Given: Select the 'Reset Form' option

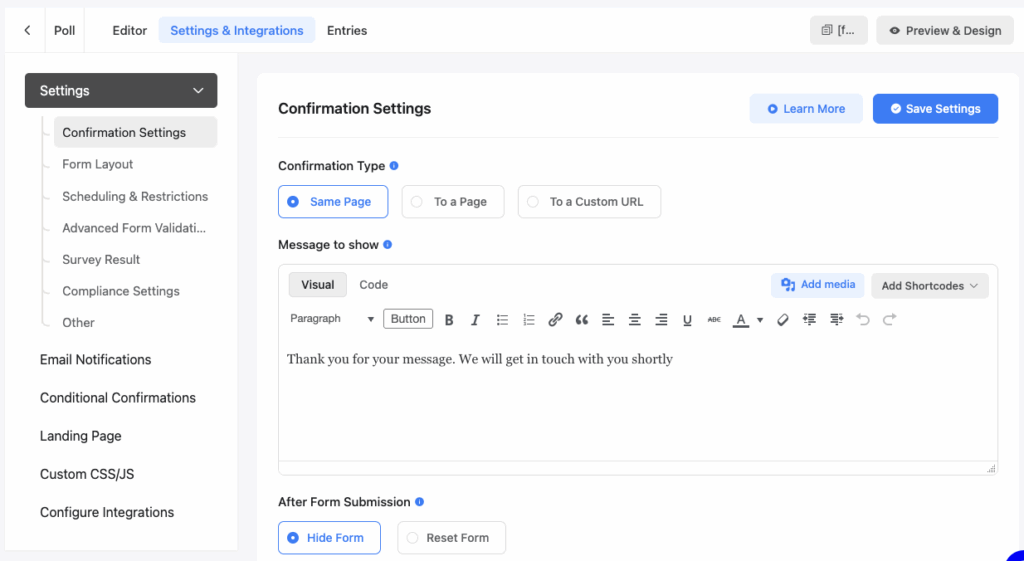Looking at the screenshot, I should click(x=451, y=538).
